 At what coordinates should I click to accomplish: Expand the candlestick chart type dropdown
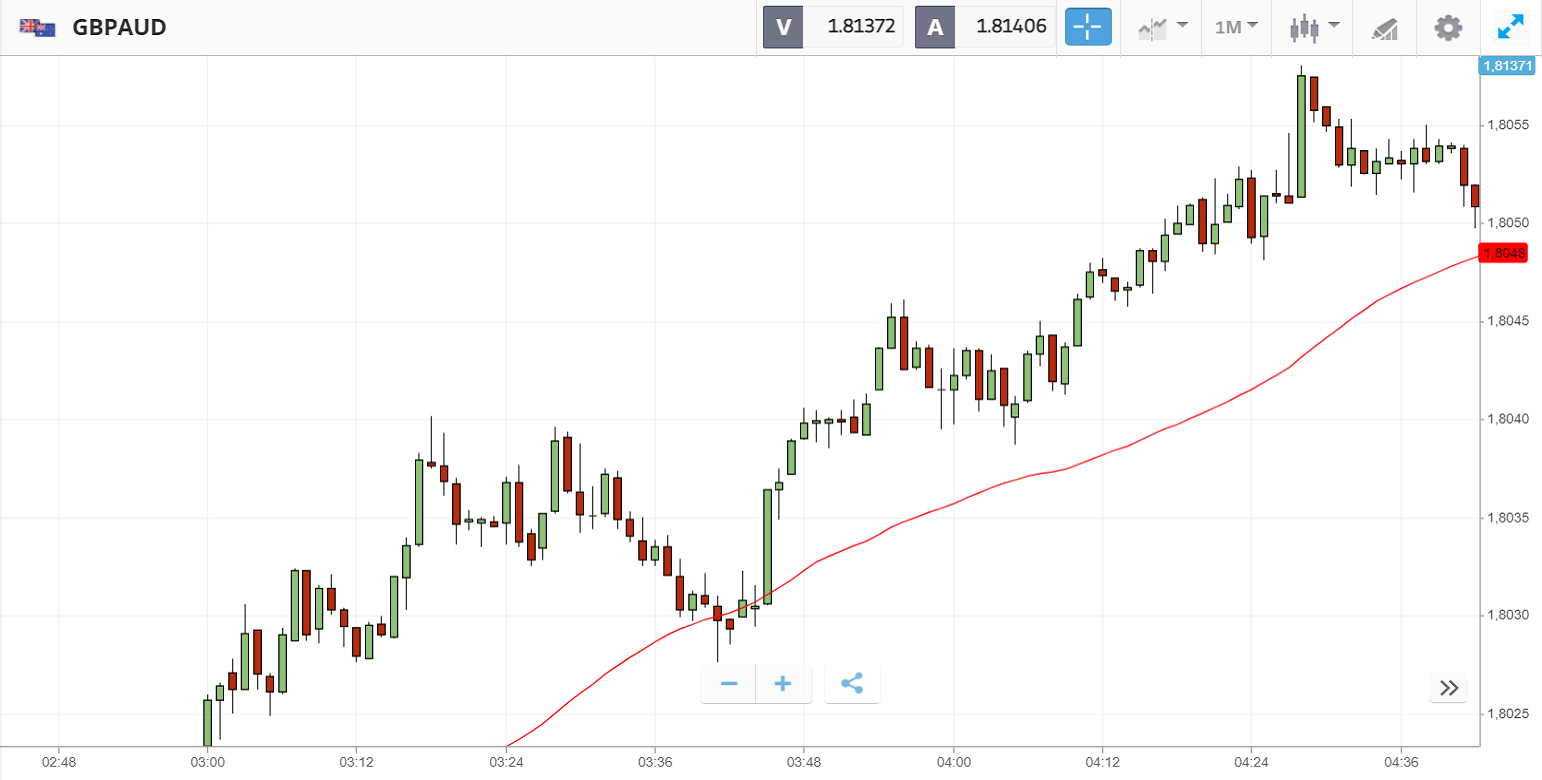[x=1314, y=27]
